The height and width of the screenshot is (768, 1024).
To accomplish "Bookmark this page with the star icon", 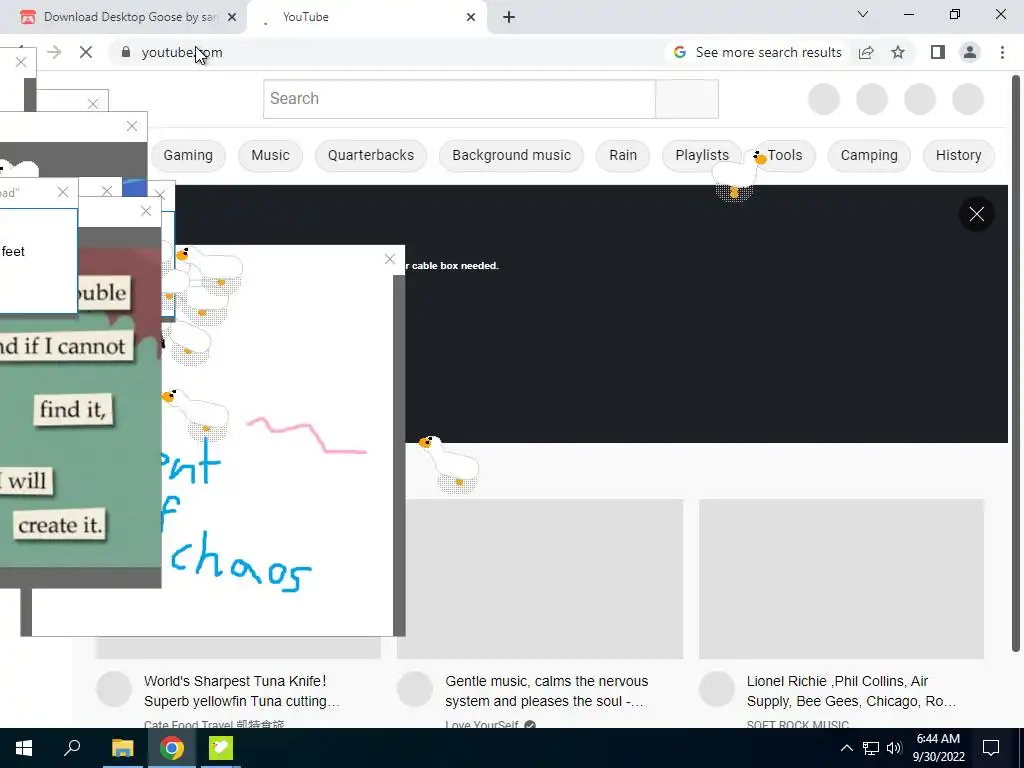I will tap(898, 52).
